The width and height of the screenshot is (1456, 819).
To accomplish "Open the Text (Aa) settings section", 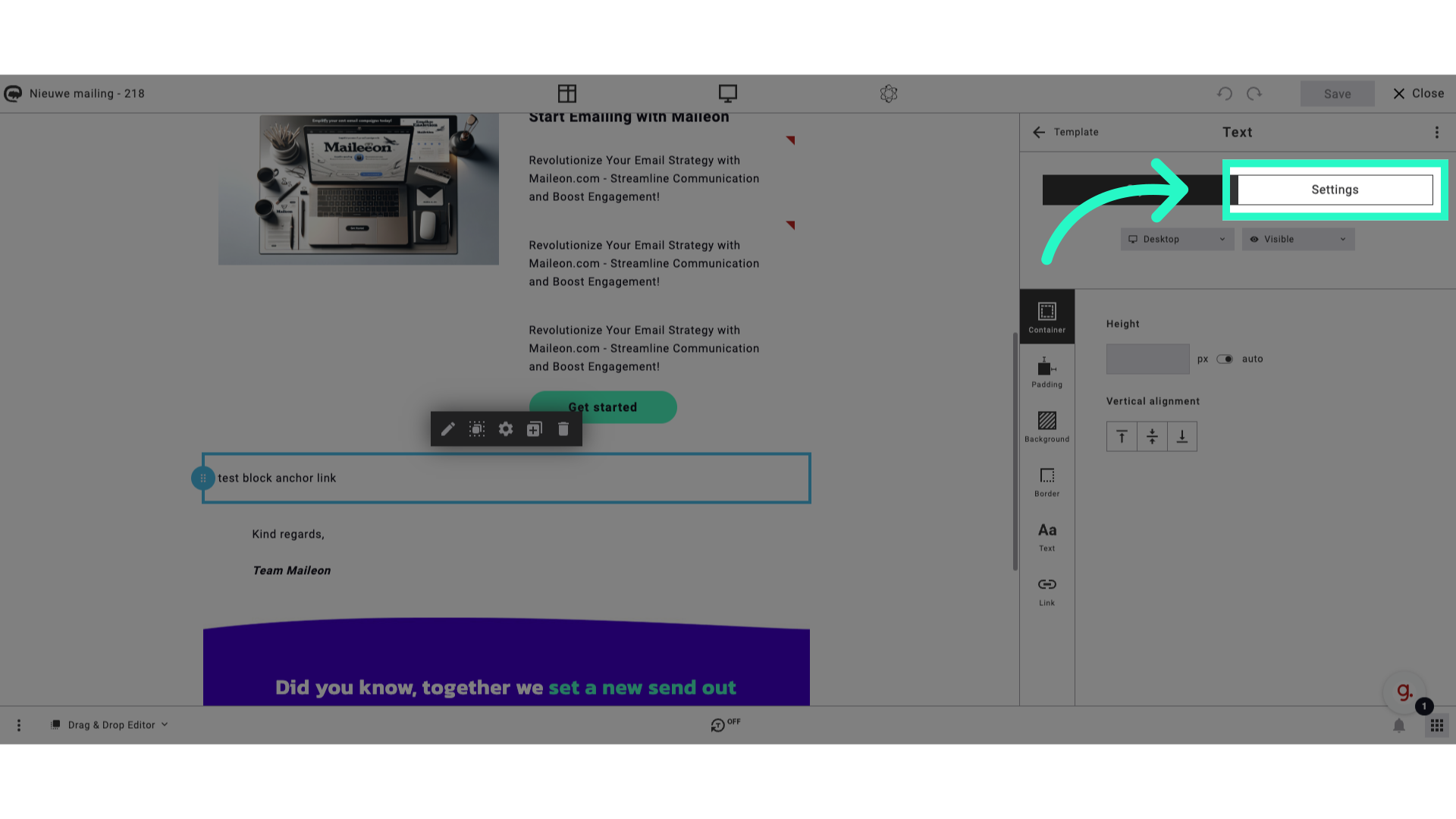I will [x=1047, y=536].
